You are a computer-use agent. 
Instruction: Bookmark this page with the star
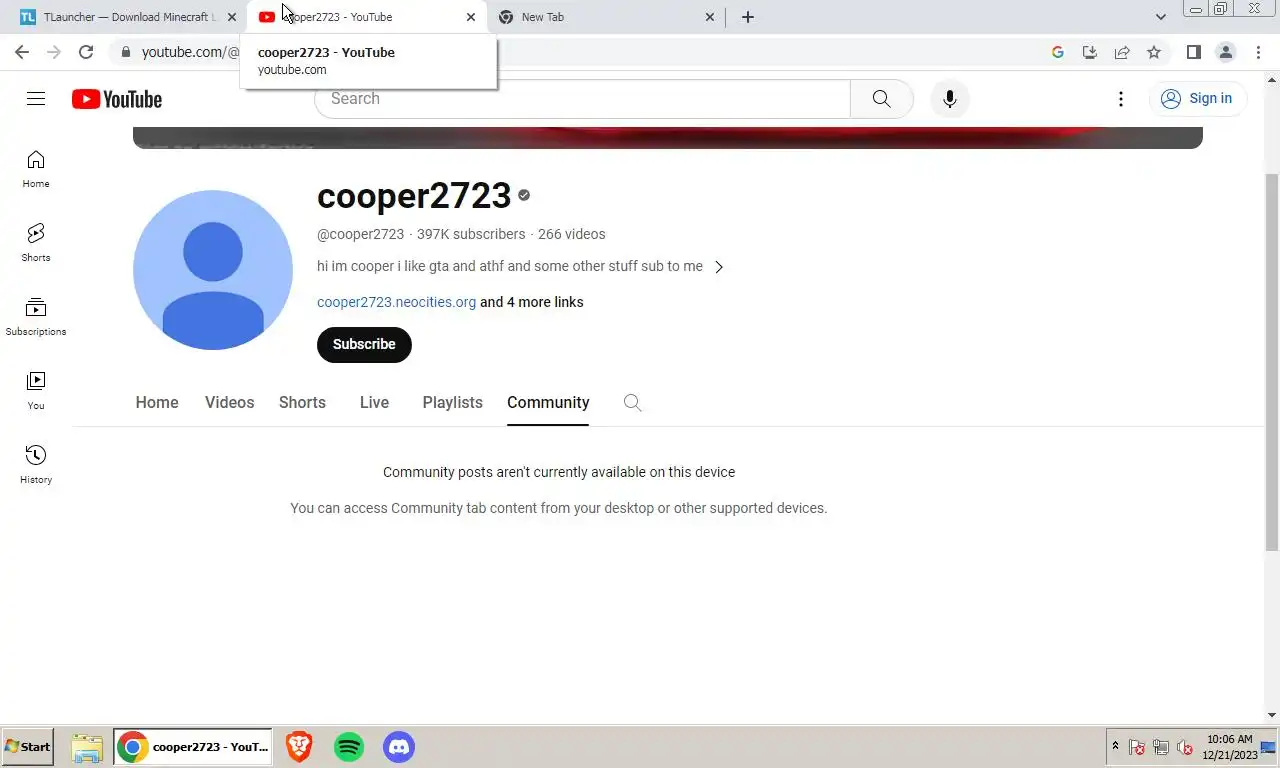point(1154,52)
